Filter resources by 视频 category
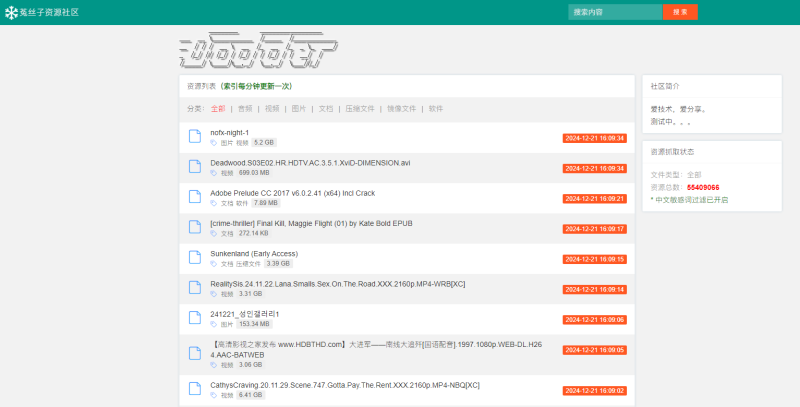 (272, 108)
